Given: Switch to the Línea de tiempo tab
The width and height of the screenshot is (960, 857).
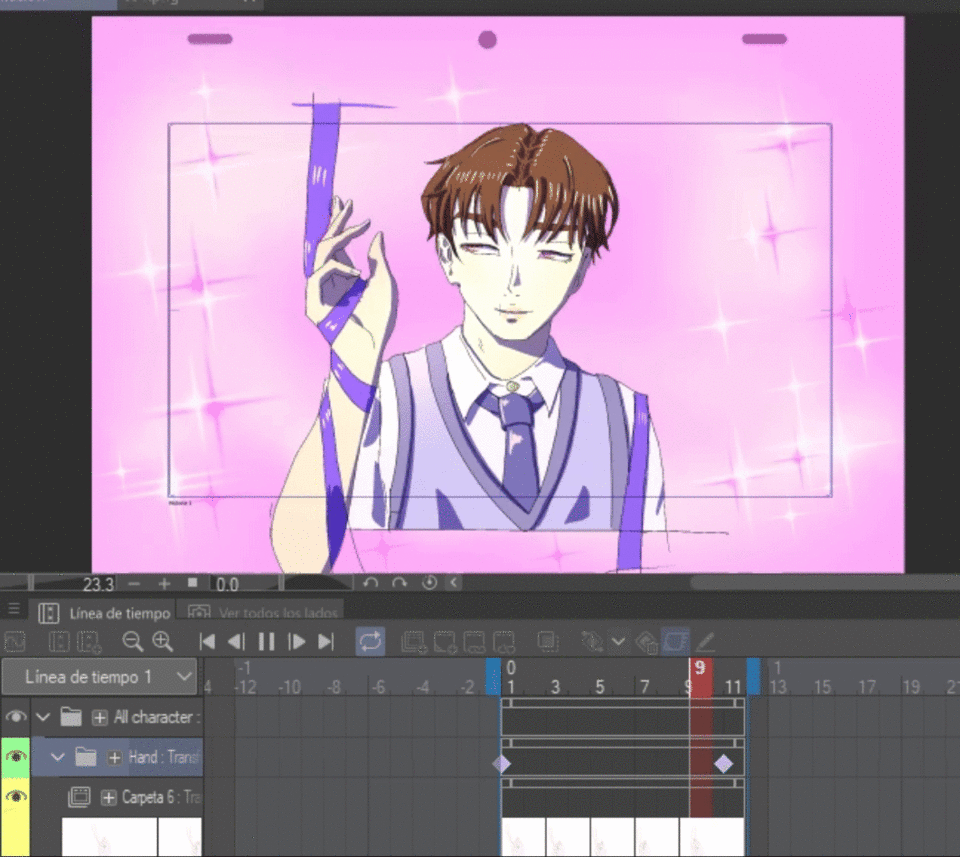Looking at the screenshot, I should click(x=104, y=613).
